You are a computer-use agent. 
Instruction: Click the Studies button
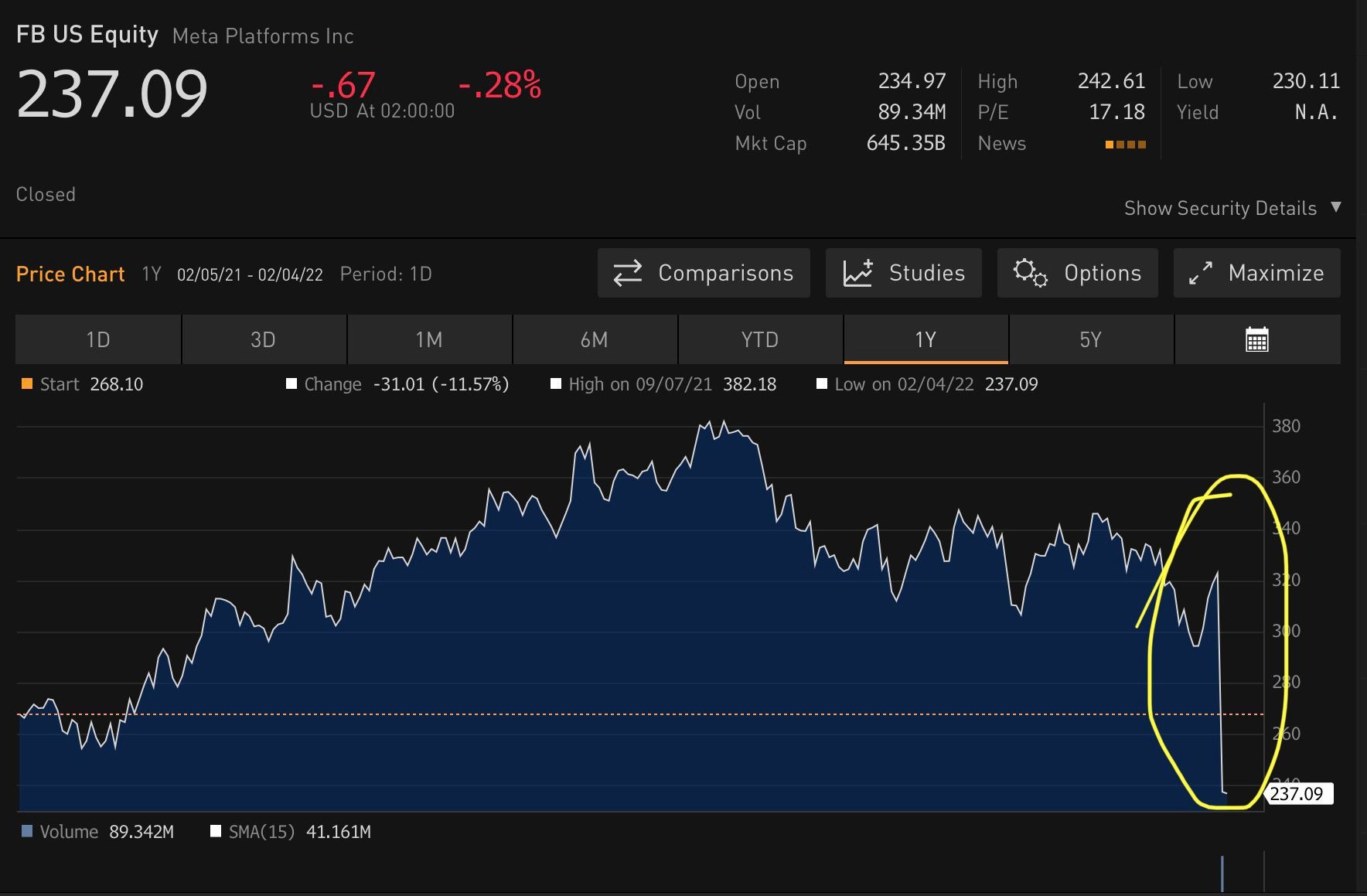[904, 273]
